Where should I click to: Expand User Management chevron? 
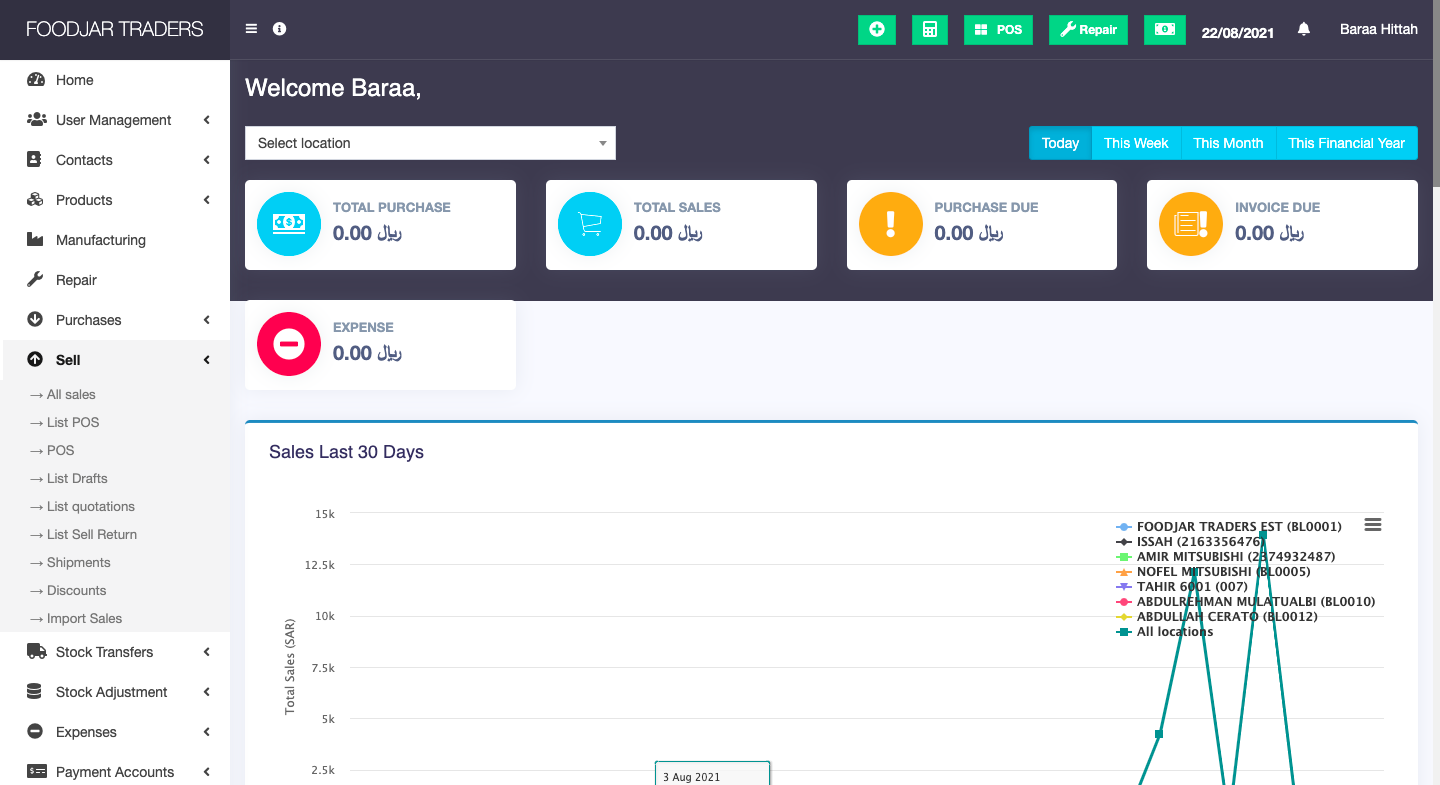pyautogui.click(x=207, y=120)
